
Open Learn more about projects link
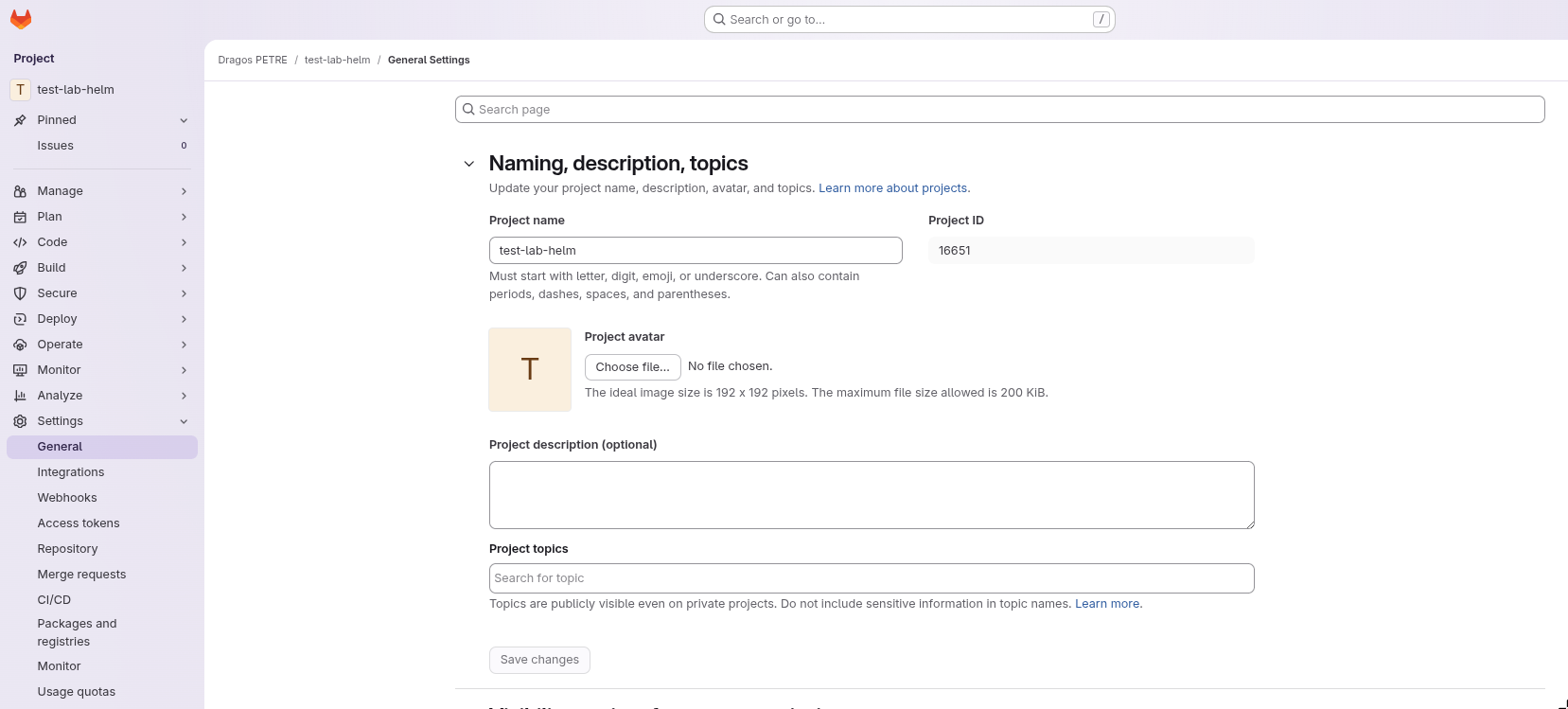(893, 188)
